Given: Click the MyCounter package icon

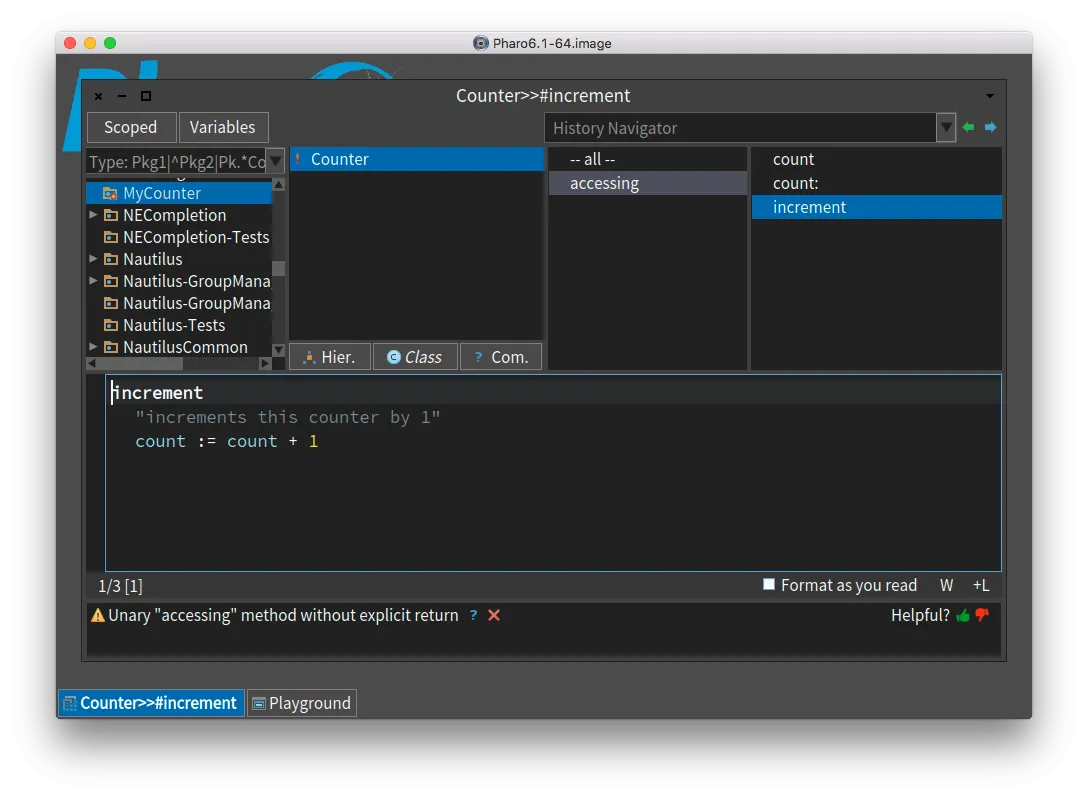Looking at the screenshot, I should point(110,193).
